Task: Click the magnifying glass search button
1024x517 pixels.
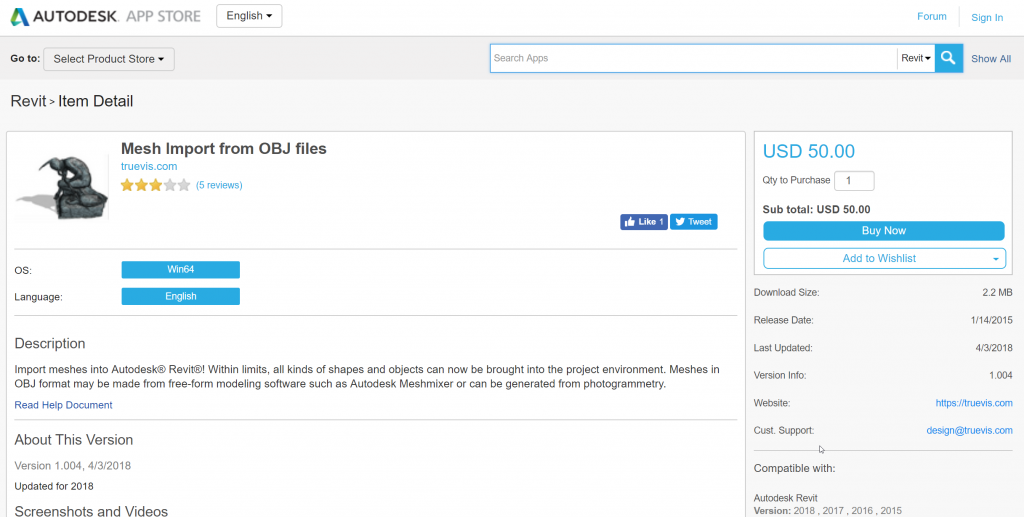Action: coord(949,58)
